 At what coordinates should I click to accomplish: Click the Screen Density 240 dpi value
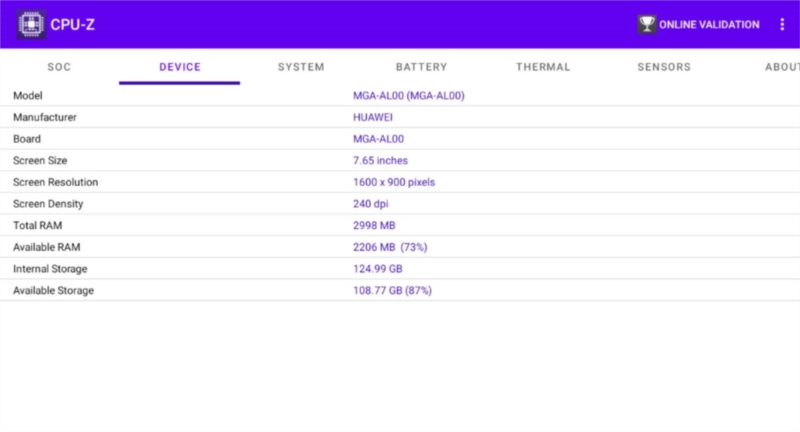point(370,204)
